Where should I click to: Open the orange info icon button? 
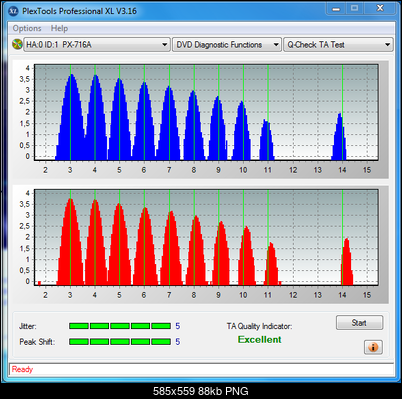click(373, 347)
